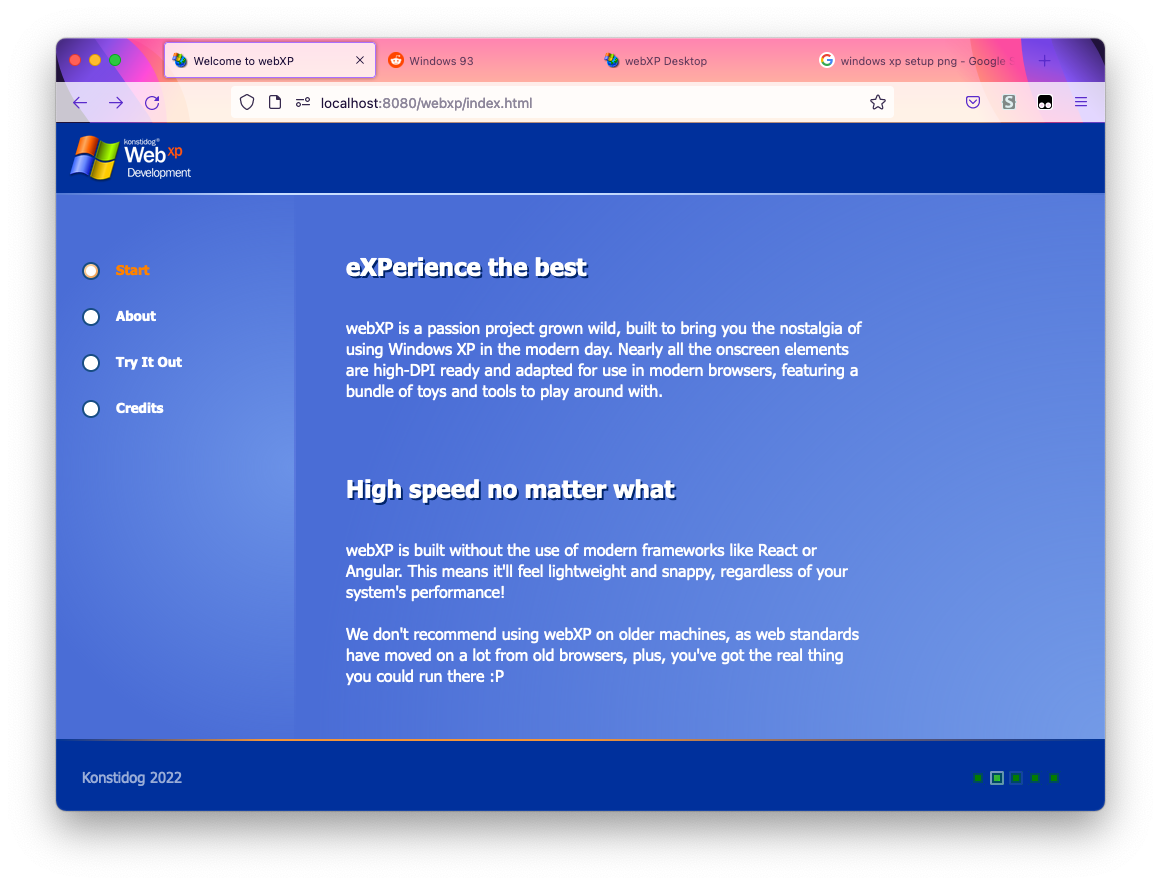Viewport: 1161px width, 885px height.
Task: Open the site permissions icon in address bar
Action: [x=303, y=103]
